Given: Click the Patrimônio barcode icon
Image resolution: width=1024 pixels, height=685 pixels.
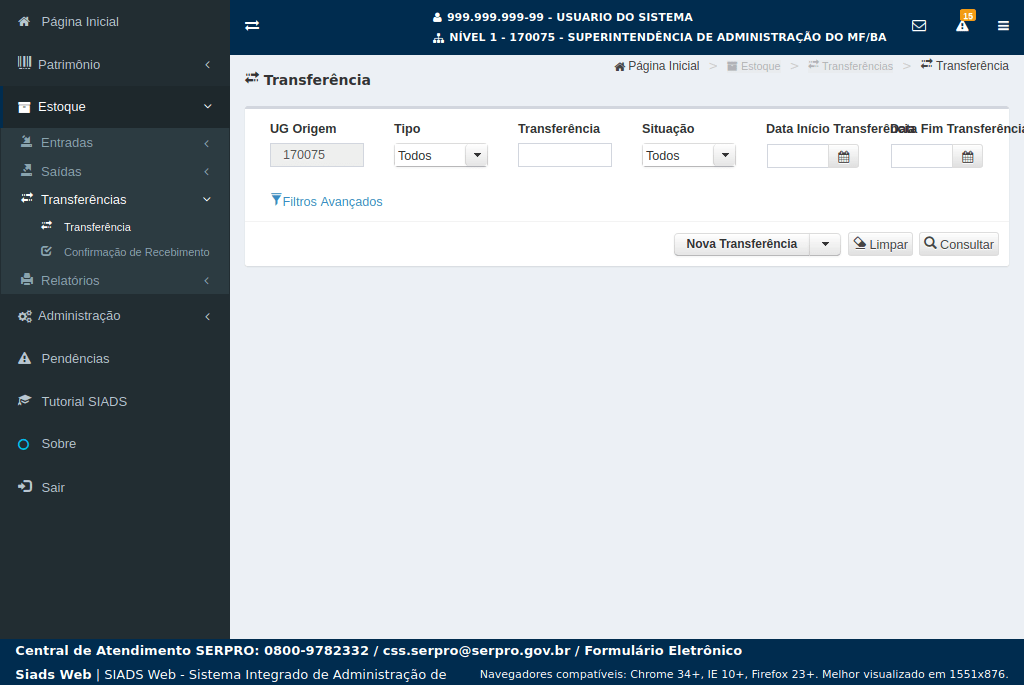Looking at the screenshot, I should click(x=24, y=63).
